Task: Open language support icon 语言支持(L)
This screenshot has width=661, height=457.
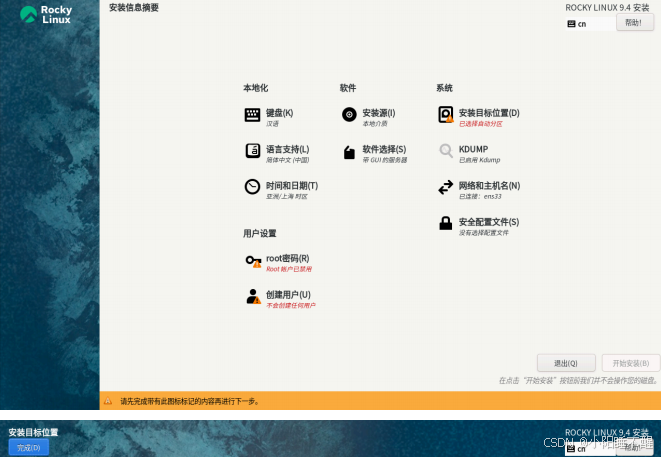Action: coord(253,151)
